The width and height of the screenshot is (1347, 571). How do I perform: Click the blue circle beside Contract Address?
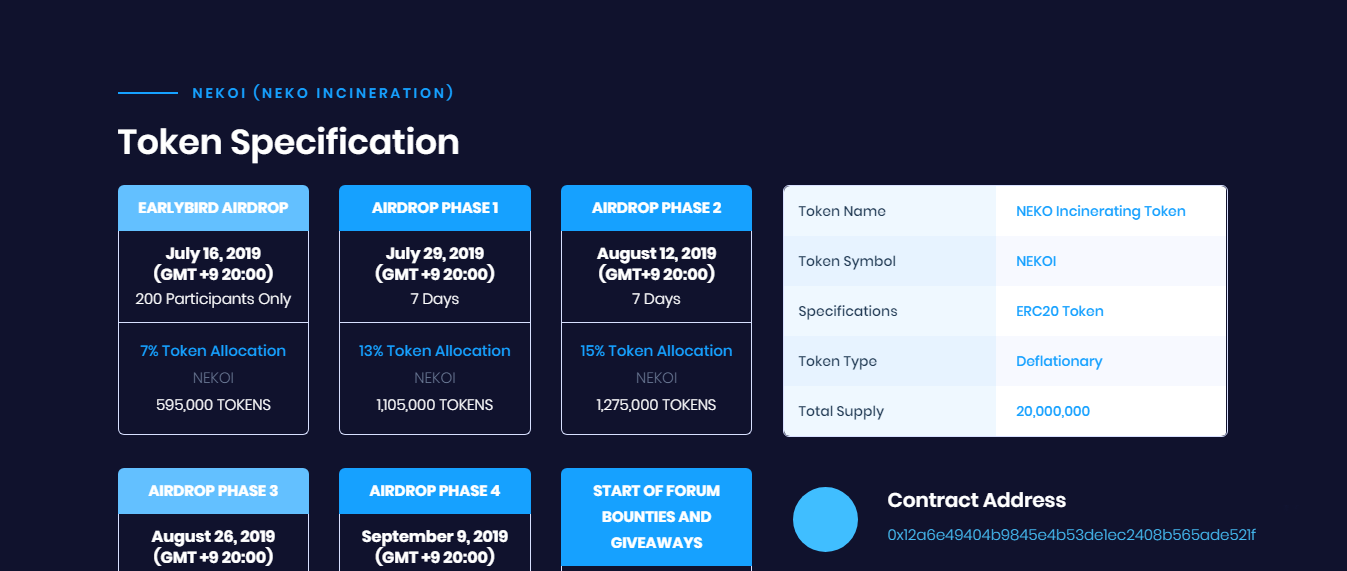pyautogui.click(x=825, y=520)
